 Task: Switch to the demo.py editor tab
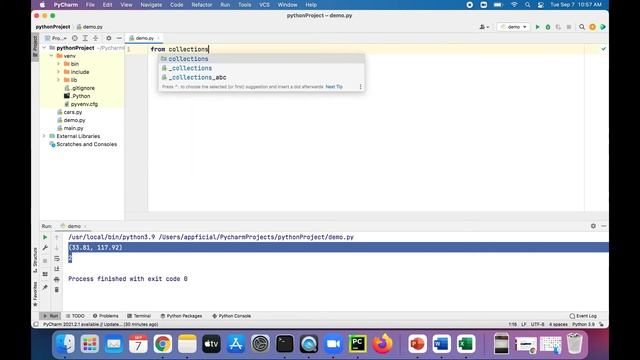point(144,38)
